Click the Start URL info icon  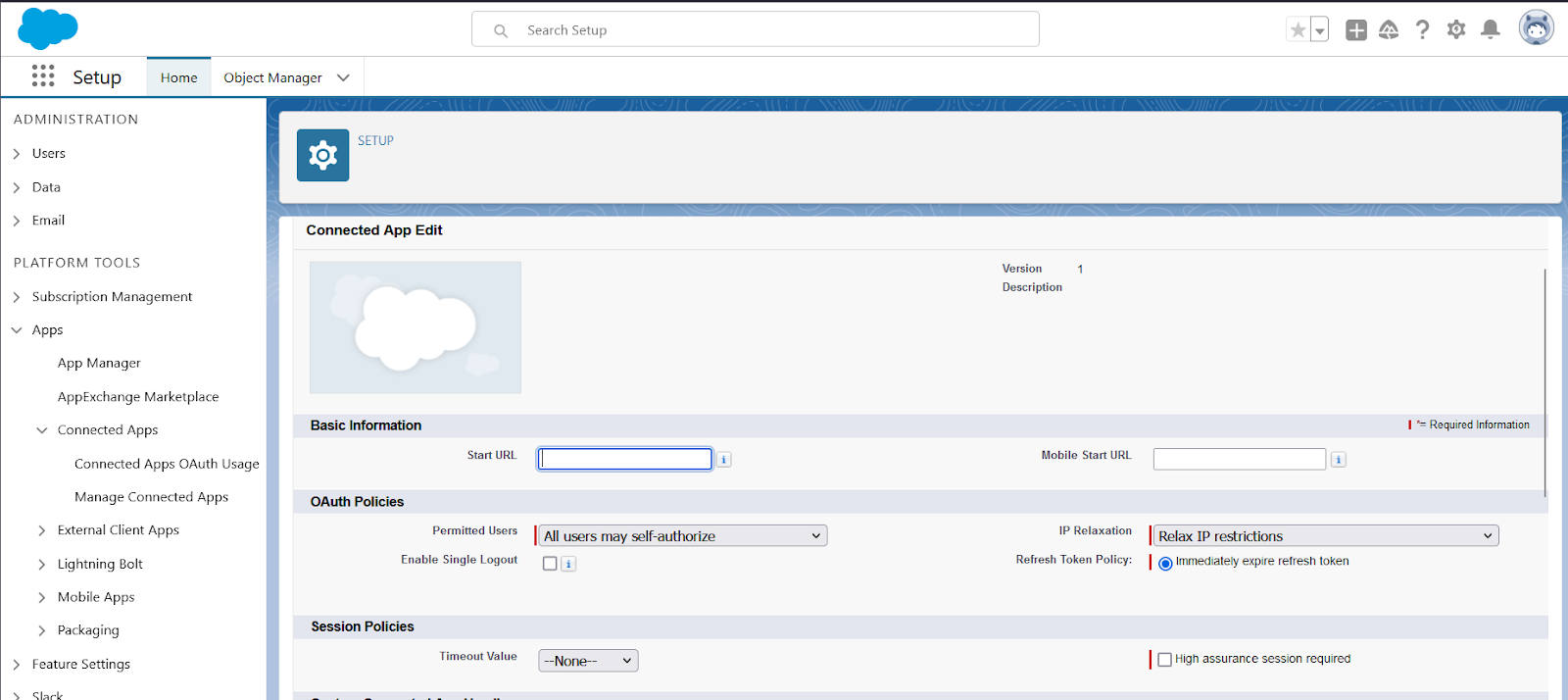pyautogui.click(x=723, y=459)
